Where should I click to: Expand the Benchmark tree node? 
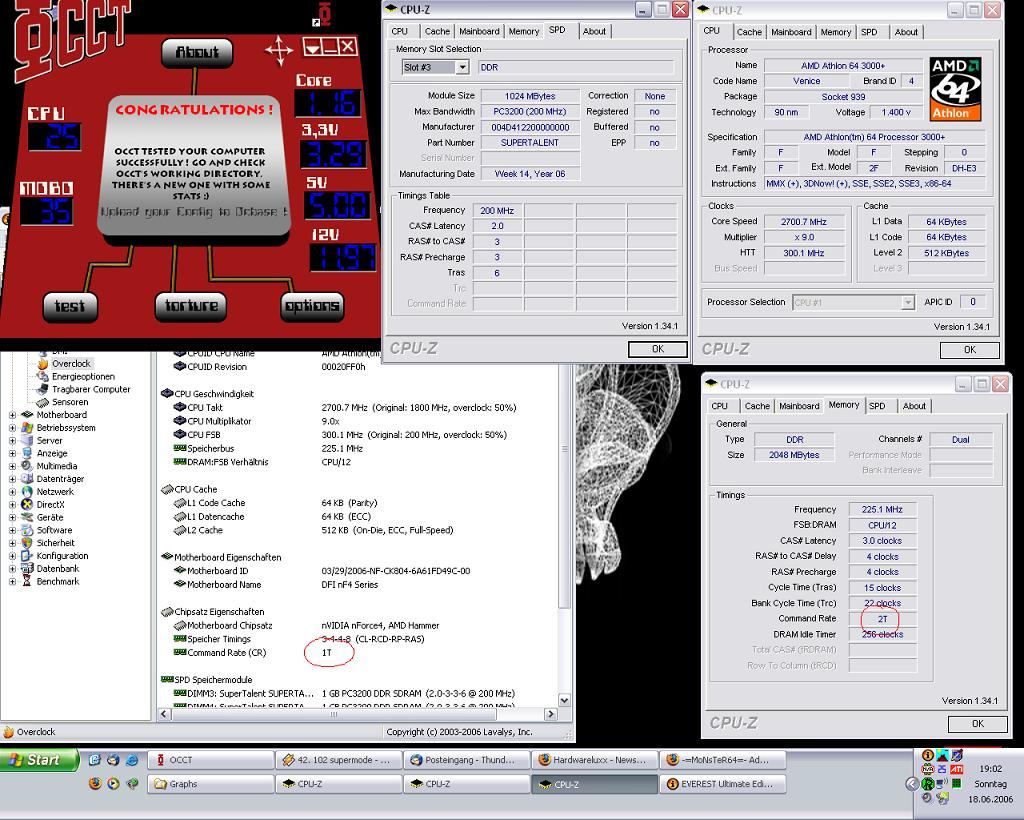[12, 581]
